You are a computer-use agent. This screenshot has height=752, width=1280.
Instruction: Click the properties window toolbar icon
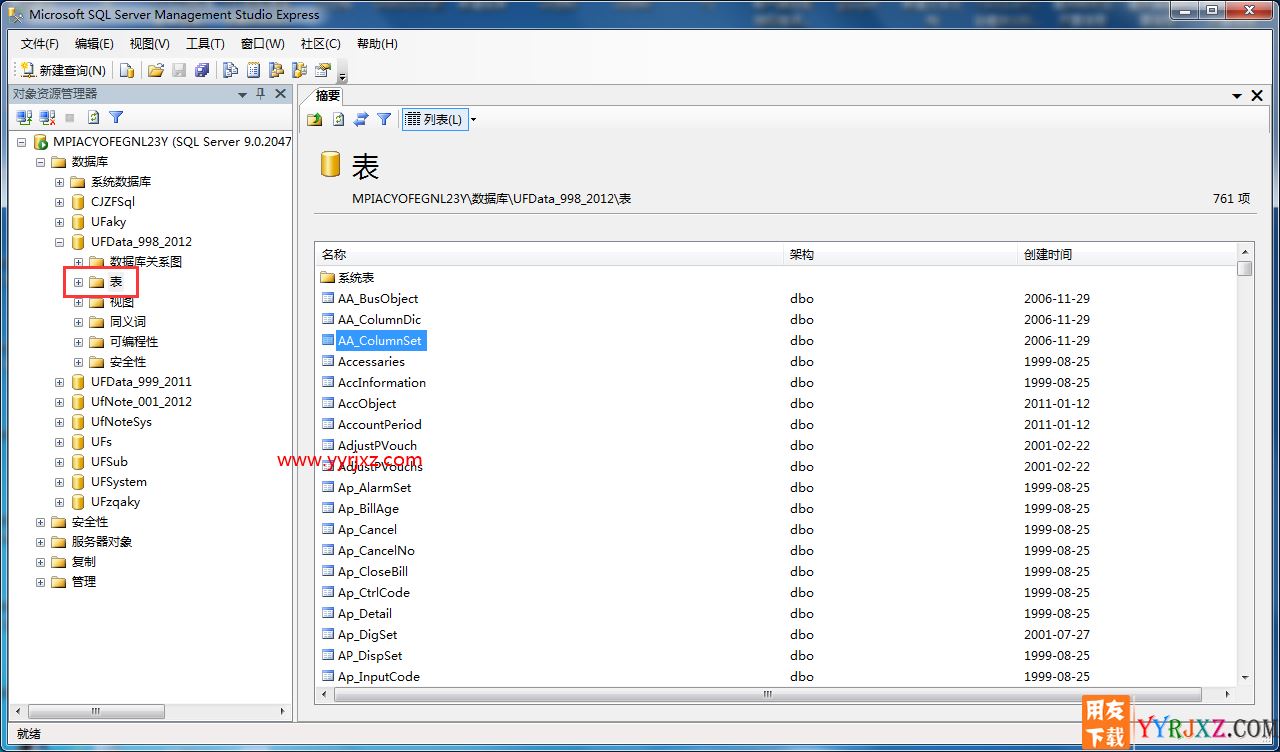pos(322,70)
